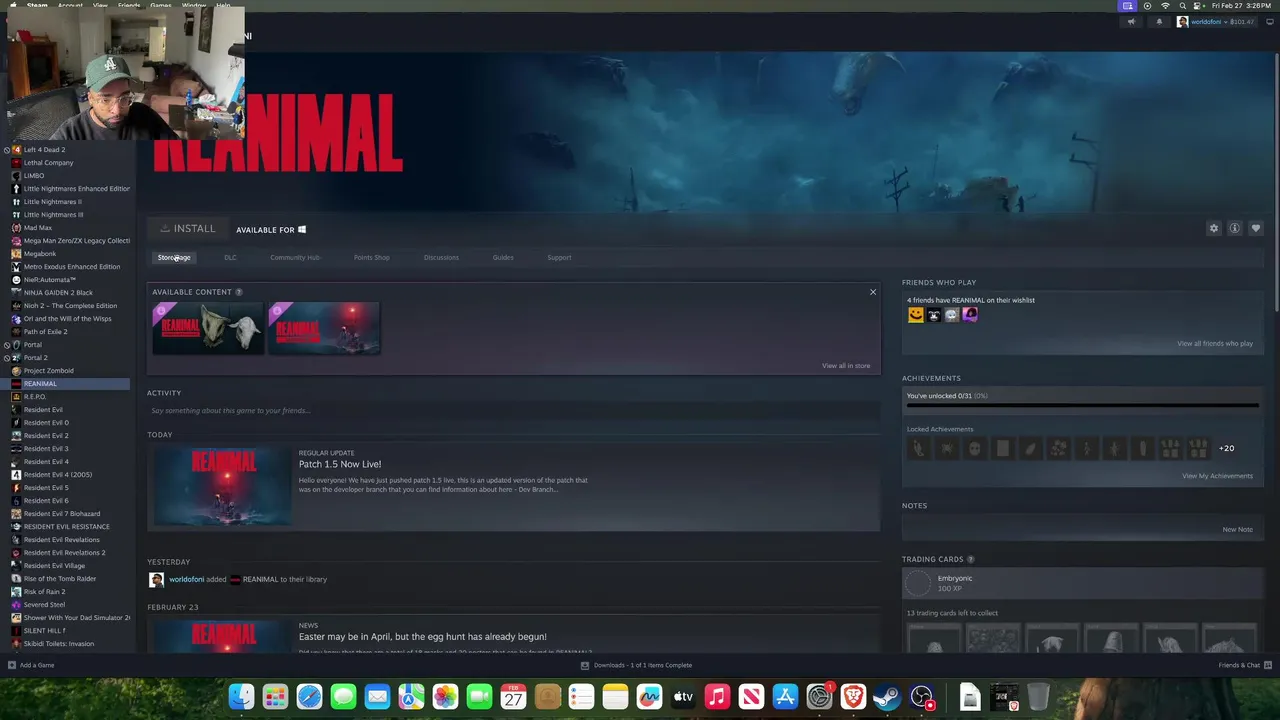Open the purple friend avatar on wishlist

coord(969,315)
